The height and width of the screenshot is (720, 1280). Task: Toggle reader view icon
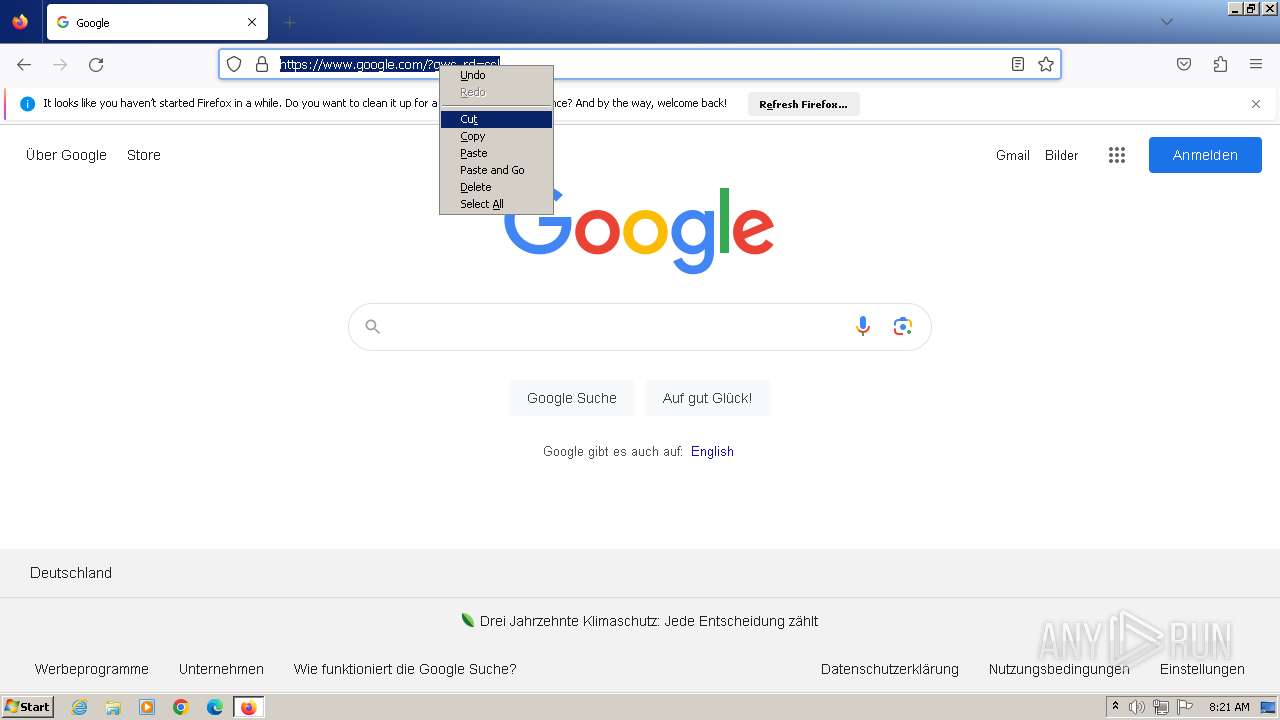point(1018,64)
